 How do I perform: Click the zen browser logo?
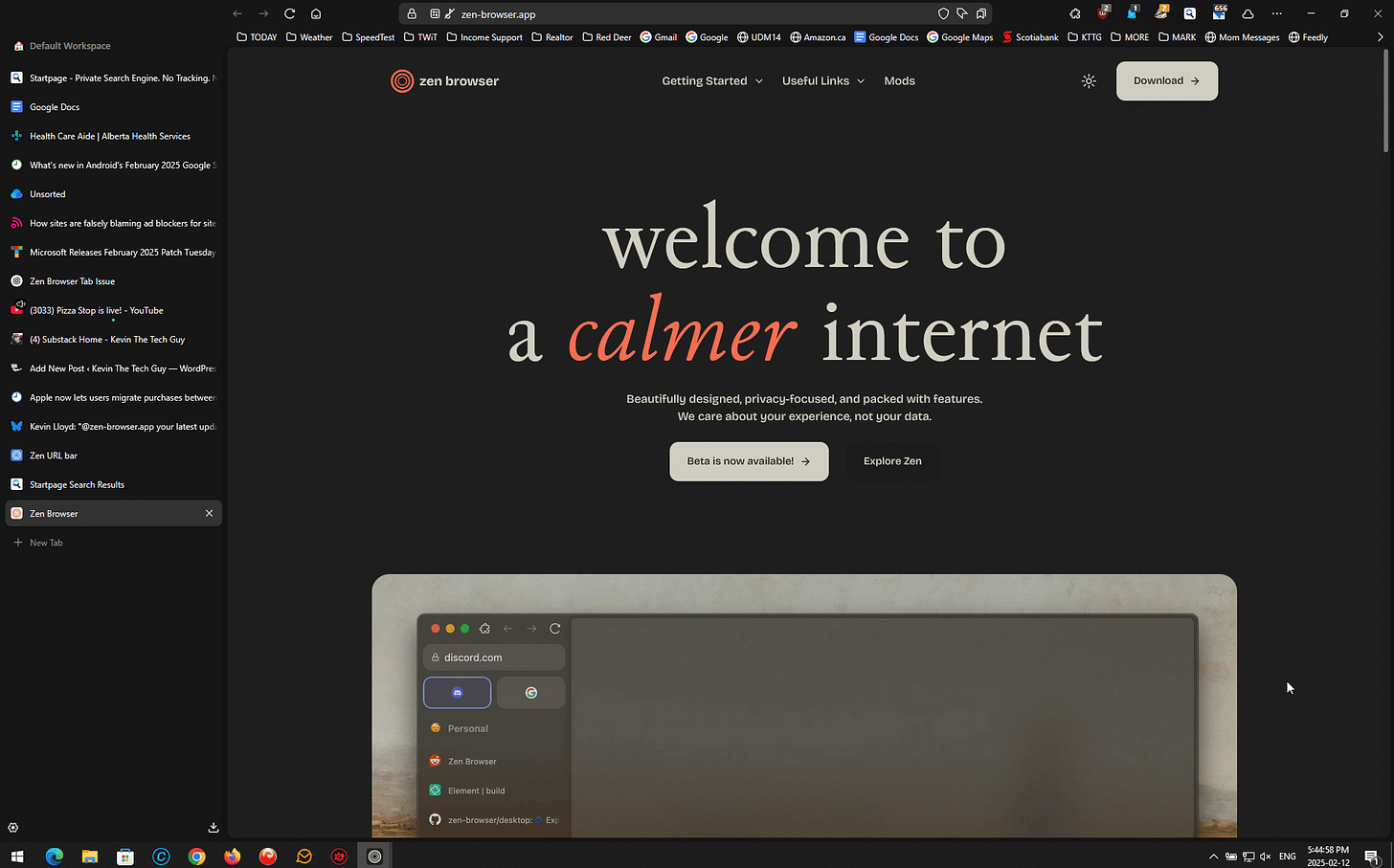(x=445, y=81)
